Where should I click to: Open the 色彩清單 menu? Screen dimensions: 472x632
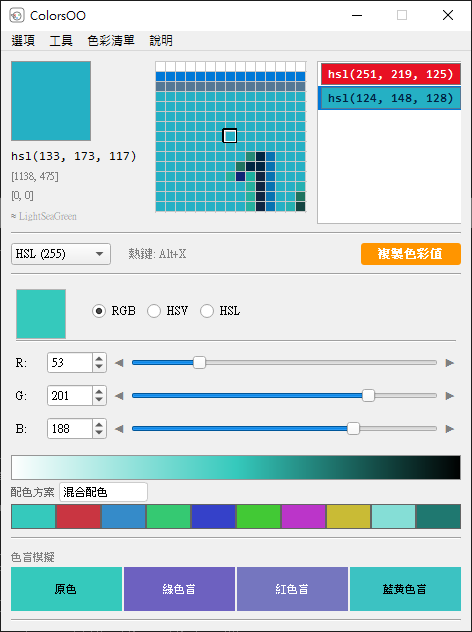[111, 40]
